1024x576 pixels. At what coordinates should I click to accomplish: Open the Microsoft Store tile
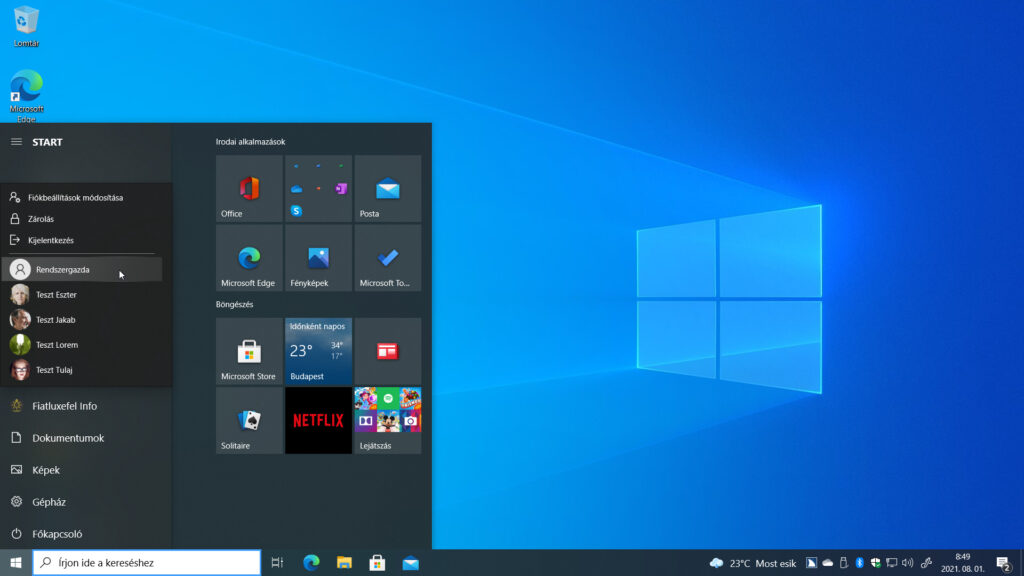[249, 351]
